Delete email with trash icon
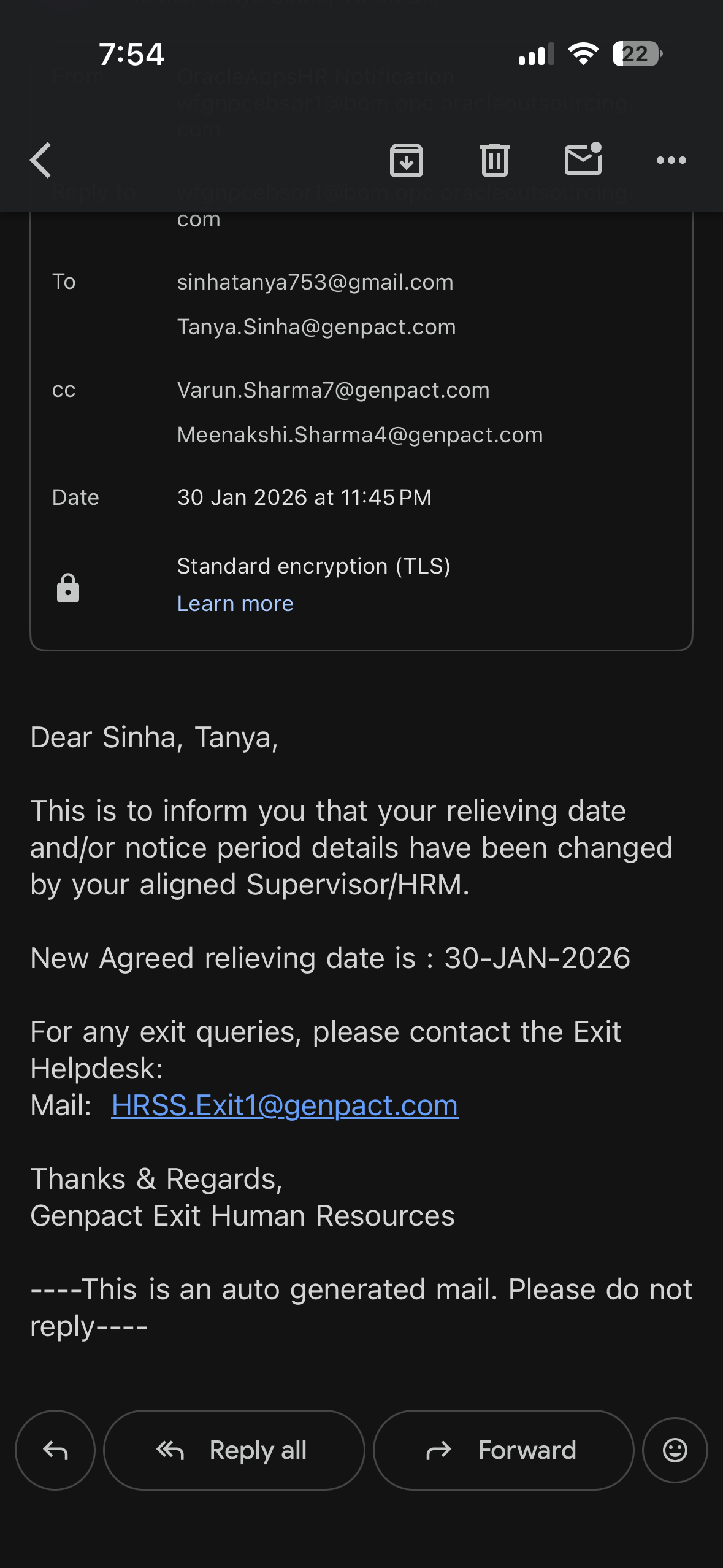Screen dimensions: 723x1568 tap(494, 160)
